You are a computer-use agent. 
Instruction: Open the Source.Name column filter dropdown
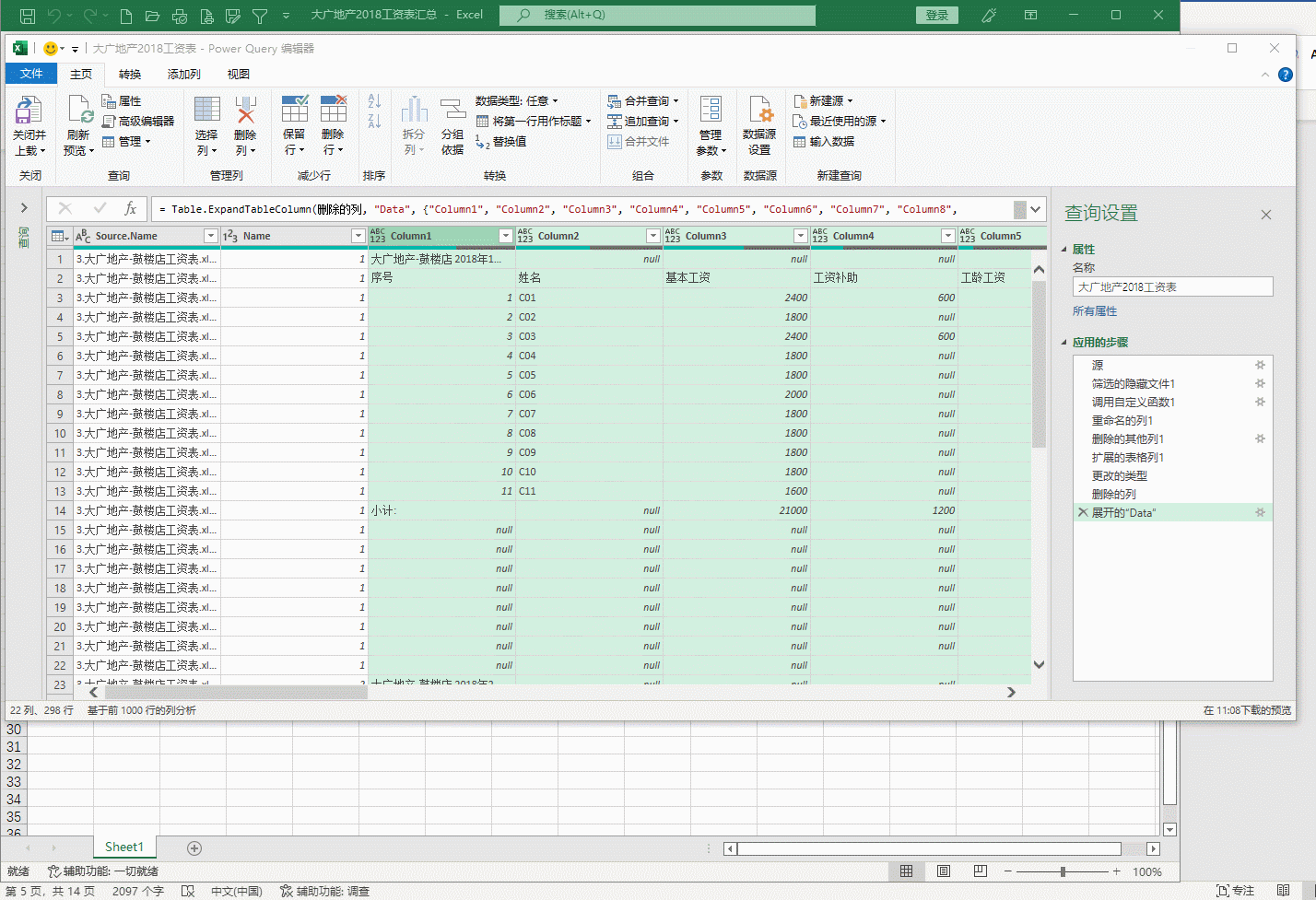pyautogui.click(x=210, y=237)
